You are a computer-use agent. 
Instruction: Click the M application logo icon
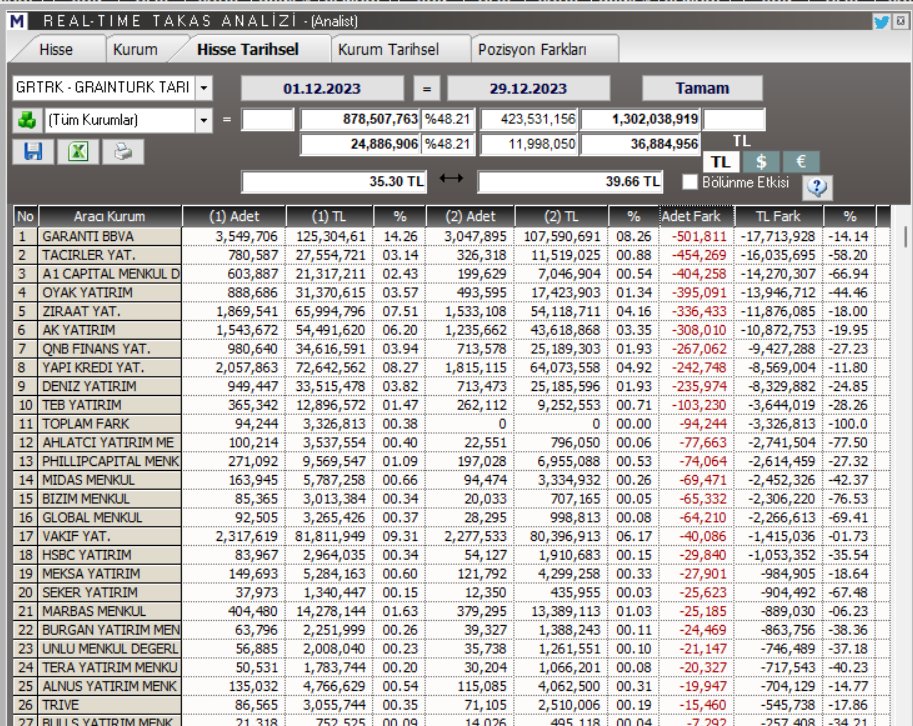point(17,22)
